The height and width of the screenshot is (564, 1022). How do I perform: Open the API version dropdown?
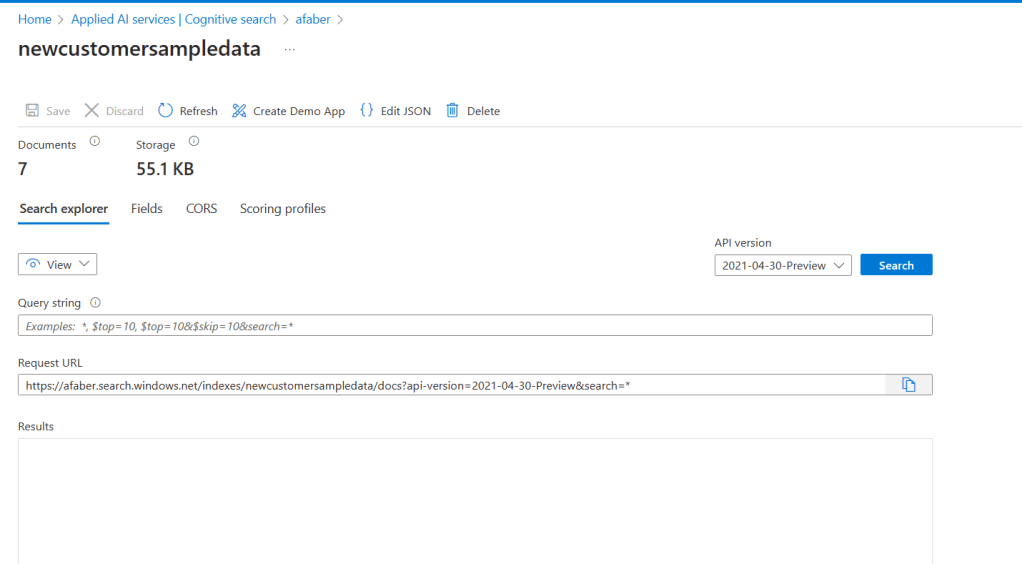point(783,265)
